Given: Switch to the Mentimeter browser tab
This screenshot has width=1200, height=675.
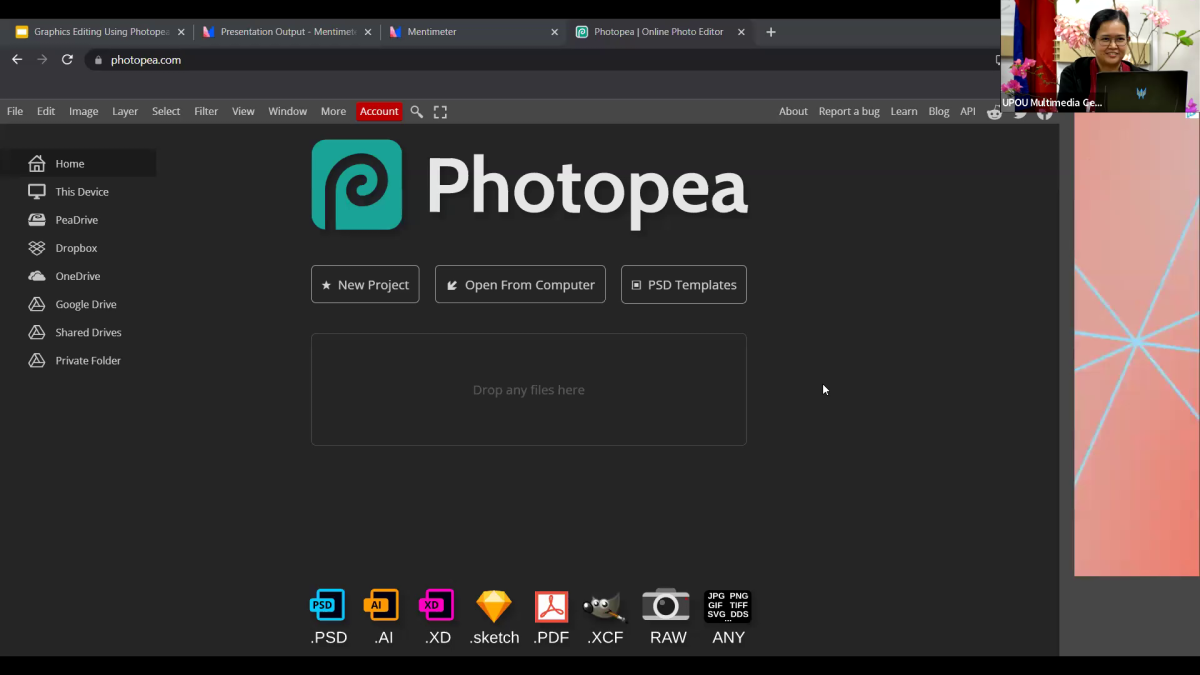Looking at the screenshot, I should (470, 32).
